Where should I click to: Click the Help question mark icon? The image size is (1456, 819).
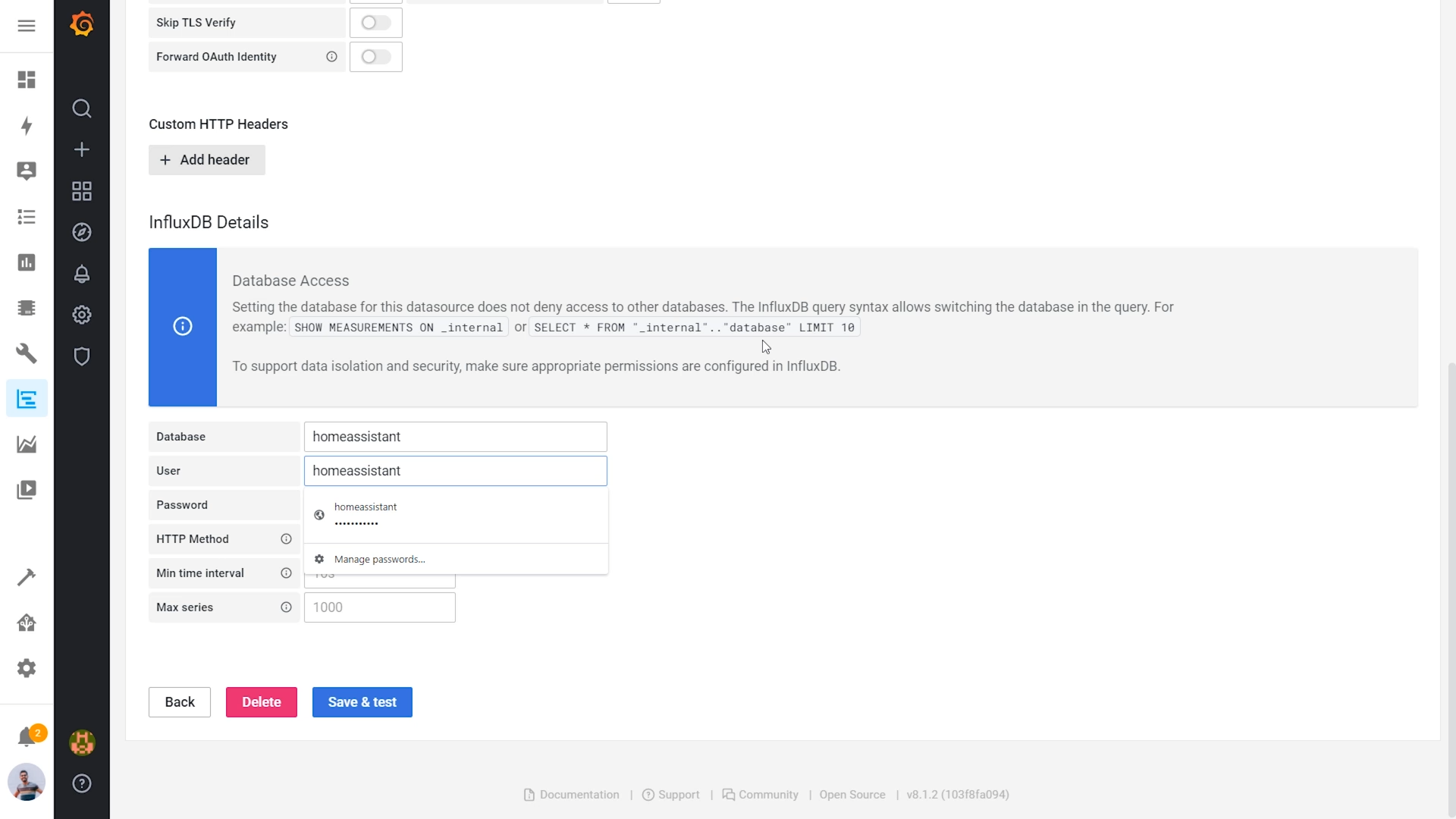coord(82,783)
